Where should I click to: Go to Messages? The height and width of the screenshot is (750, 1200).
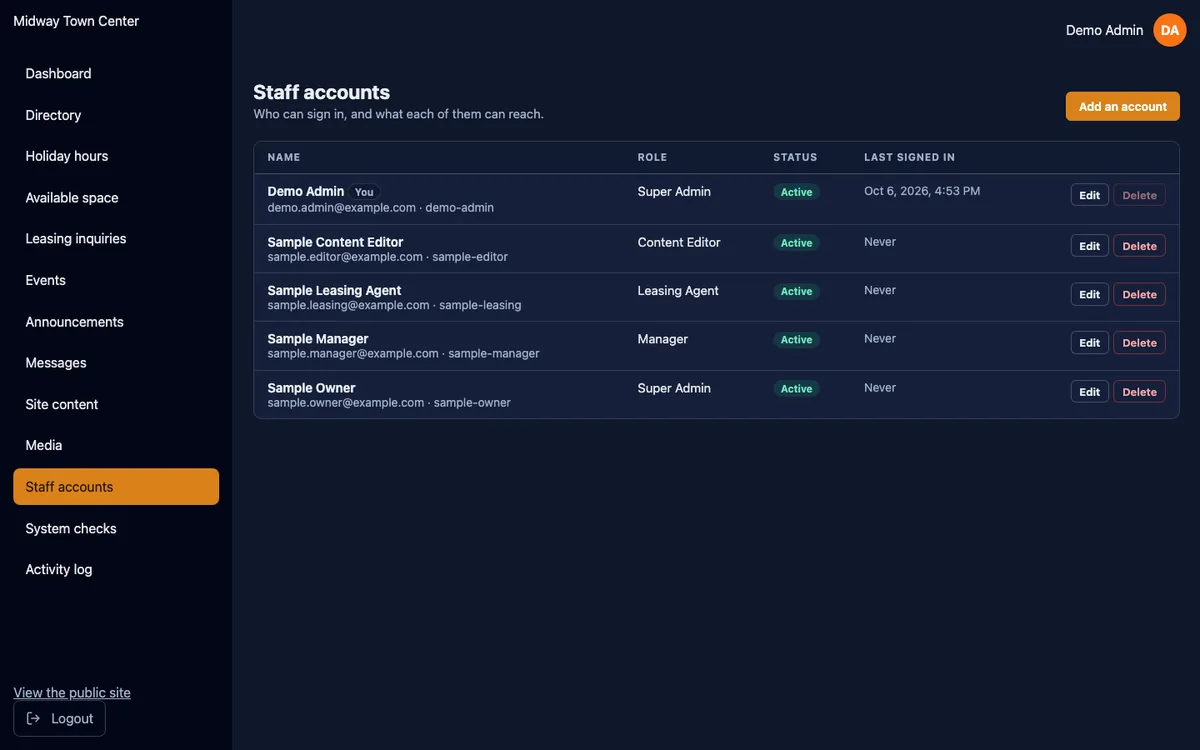[x=116, y=363]
